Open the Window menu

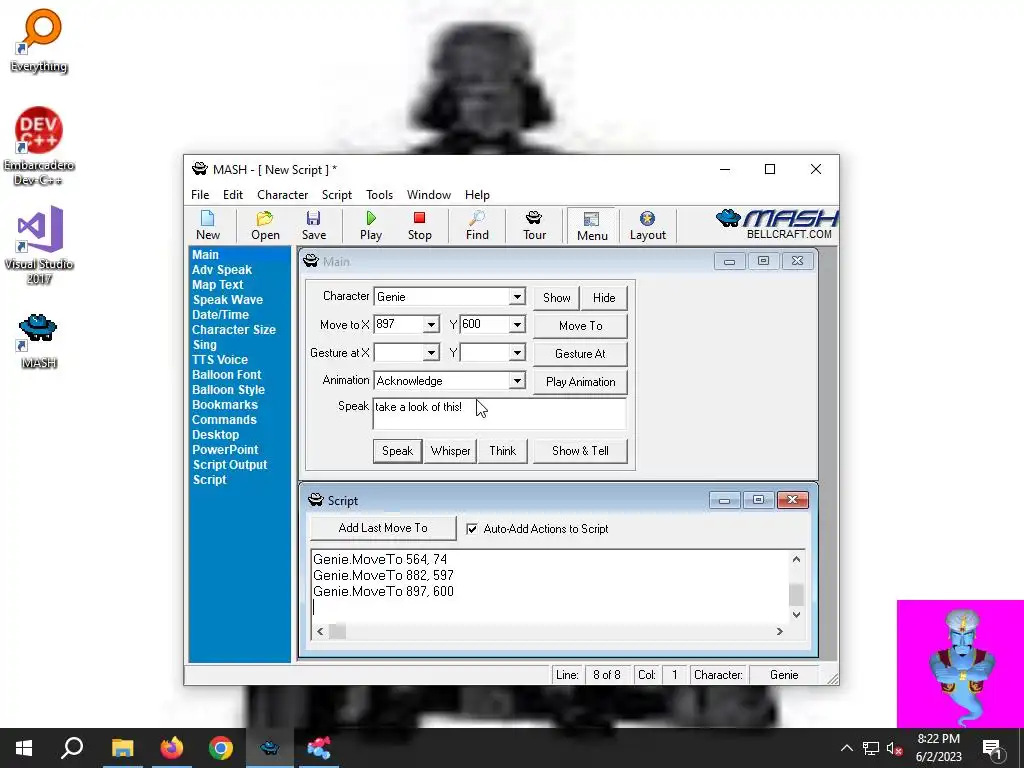coord(428,195)
